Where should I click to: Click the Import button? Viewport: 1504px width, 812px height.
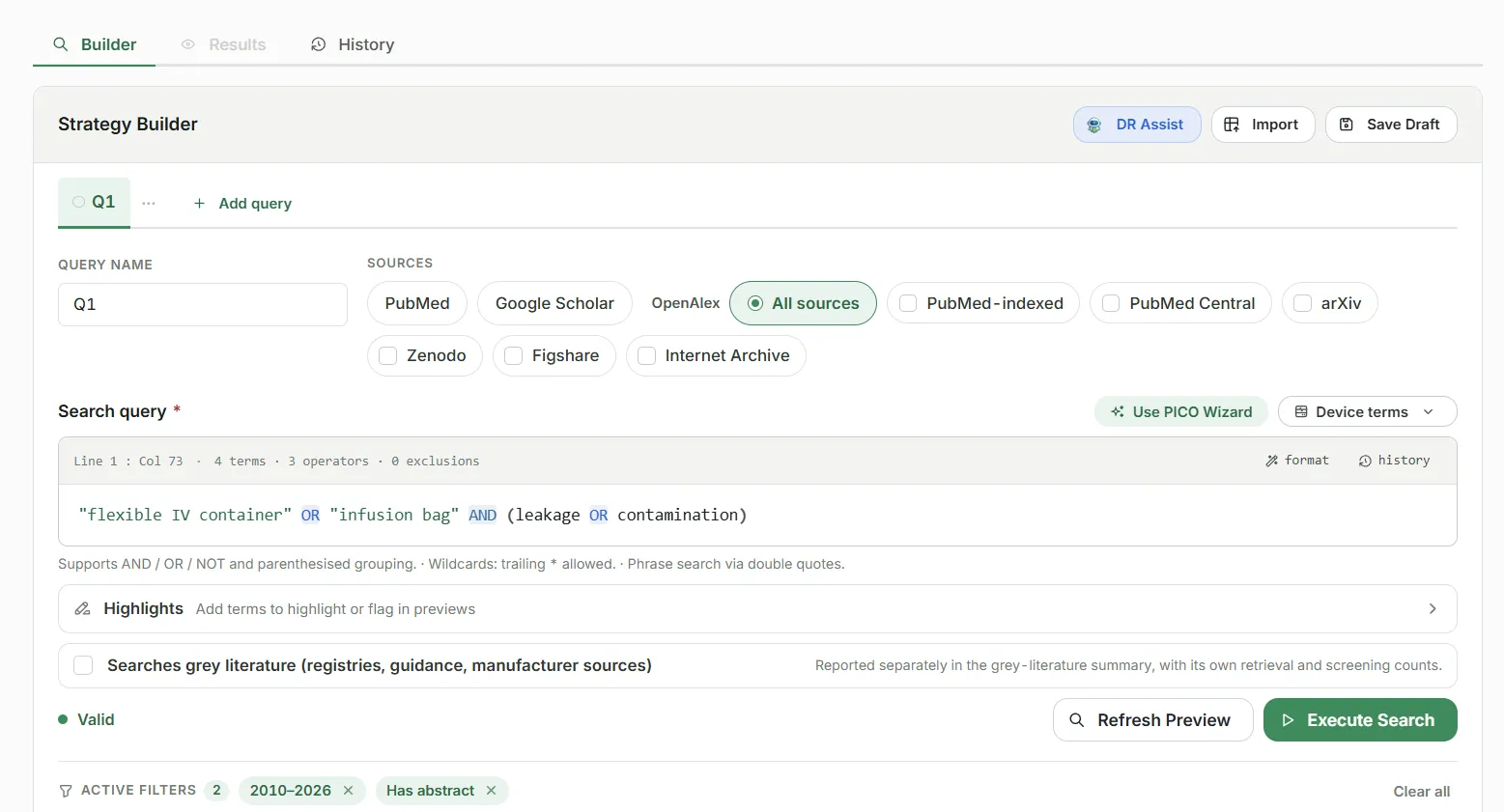click(1263, 125)
